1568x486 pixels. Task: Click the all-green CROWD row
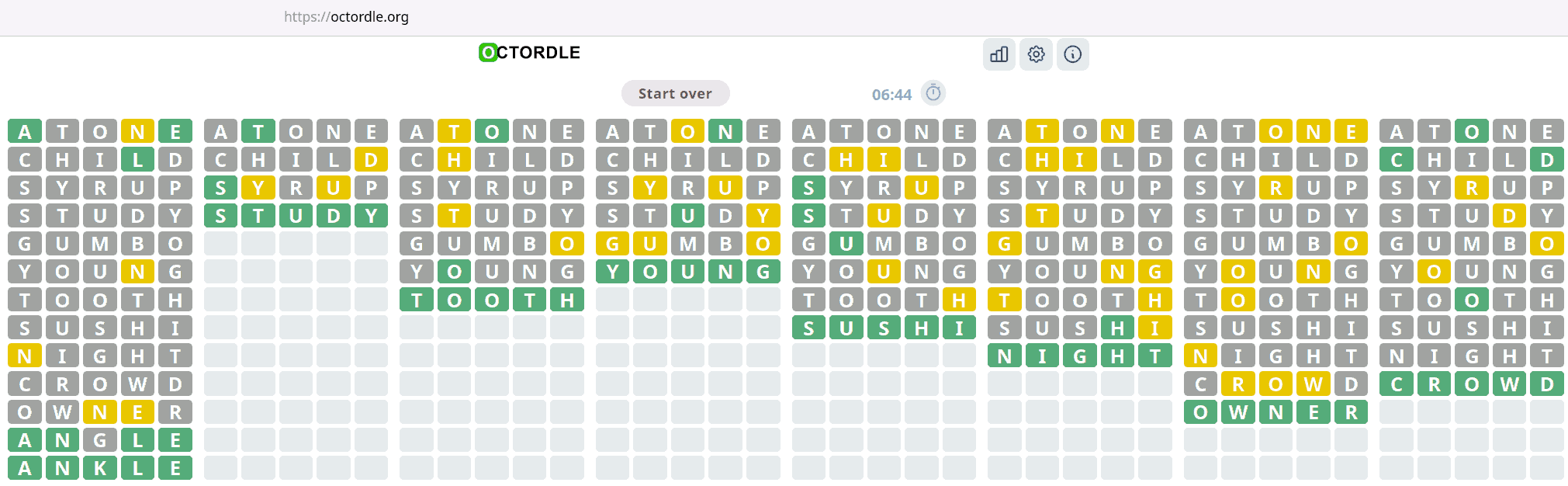tap(1471, 384)
